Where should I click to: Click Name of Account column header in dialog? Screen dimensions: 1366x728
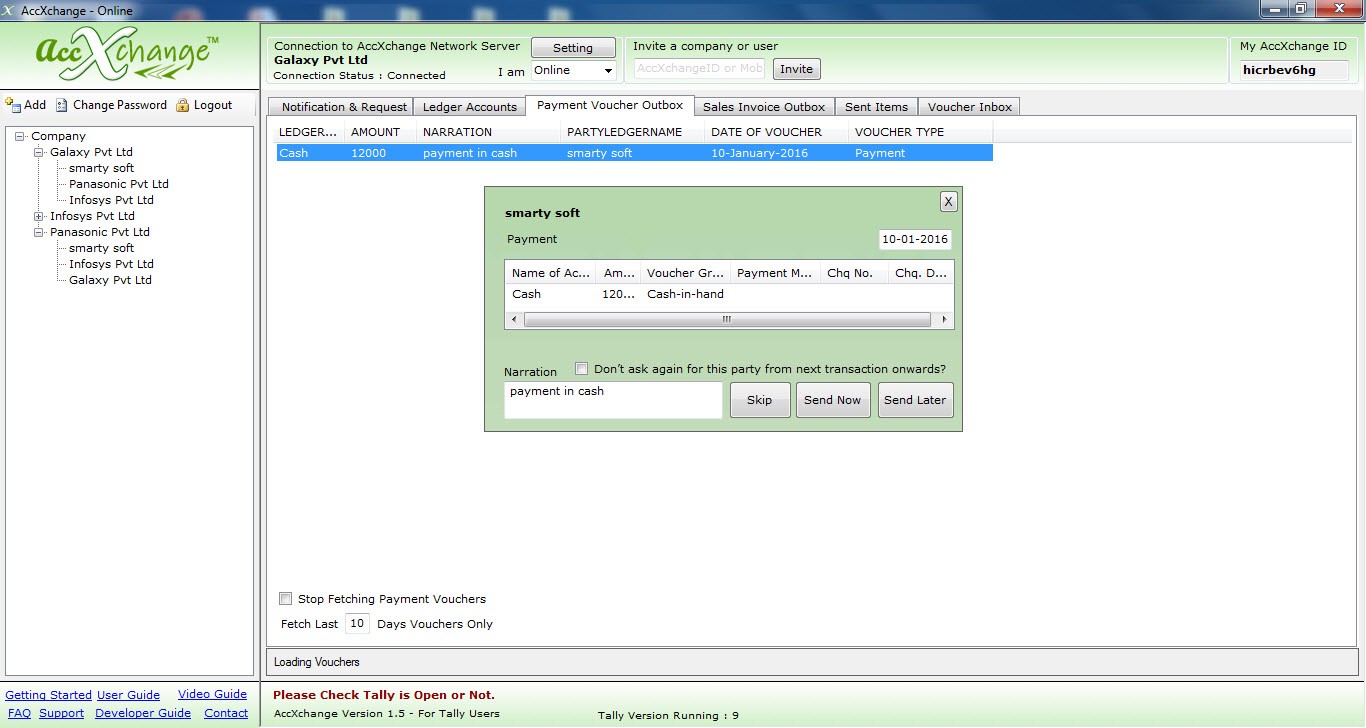[550, 273]
